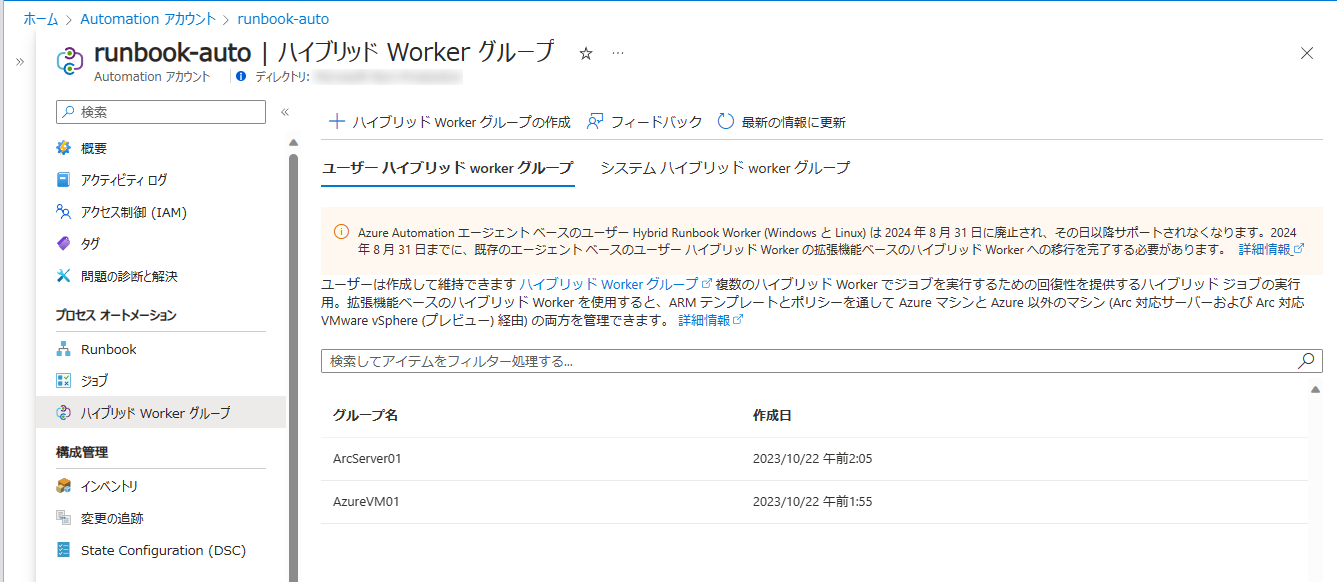Click the directory info icon
This screenshot has width=1337, height=582.
(x=241, y=76)
